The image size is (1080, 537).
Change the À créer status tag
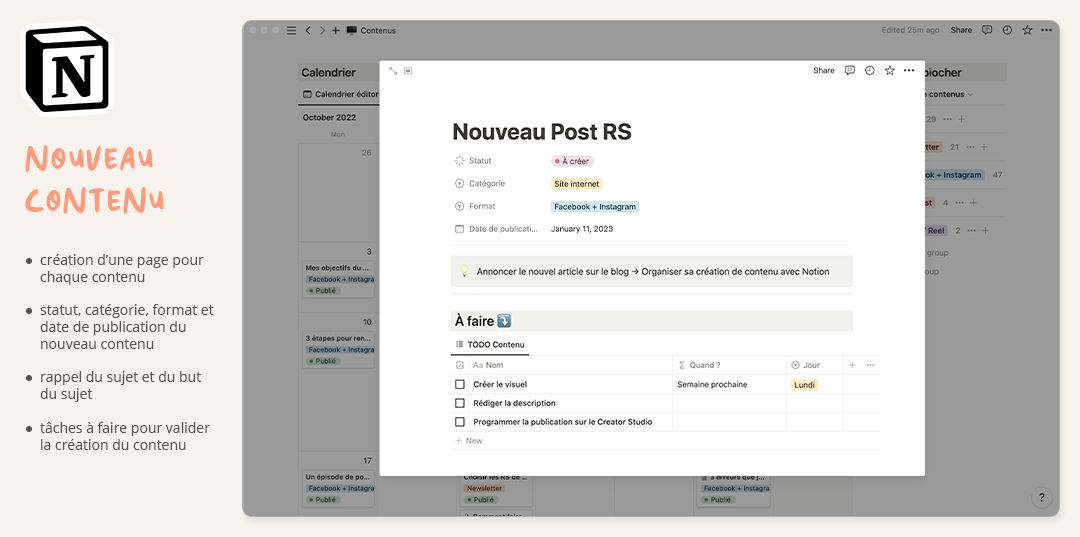click(572, 161)
